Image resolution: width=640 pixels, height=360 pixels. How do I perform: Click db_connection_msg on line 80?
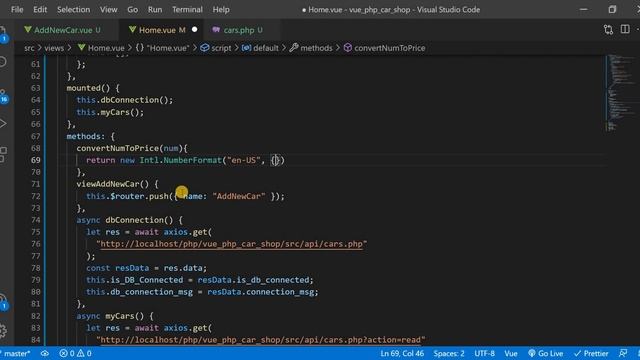[x=151, y=292]
